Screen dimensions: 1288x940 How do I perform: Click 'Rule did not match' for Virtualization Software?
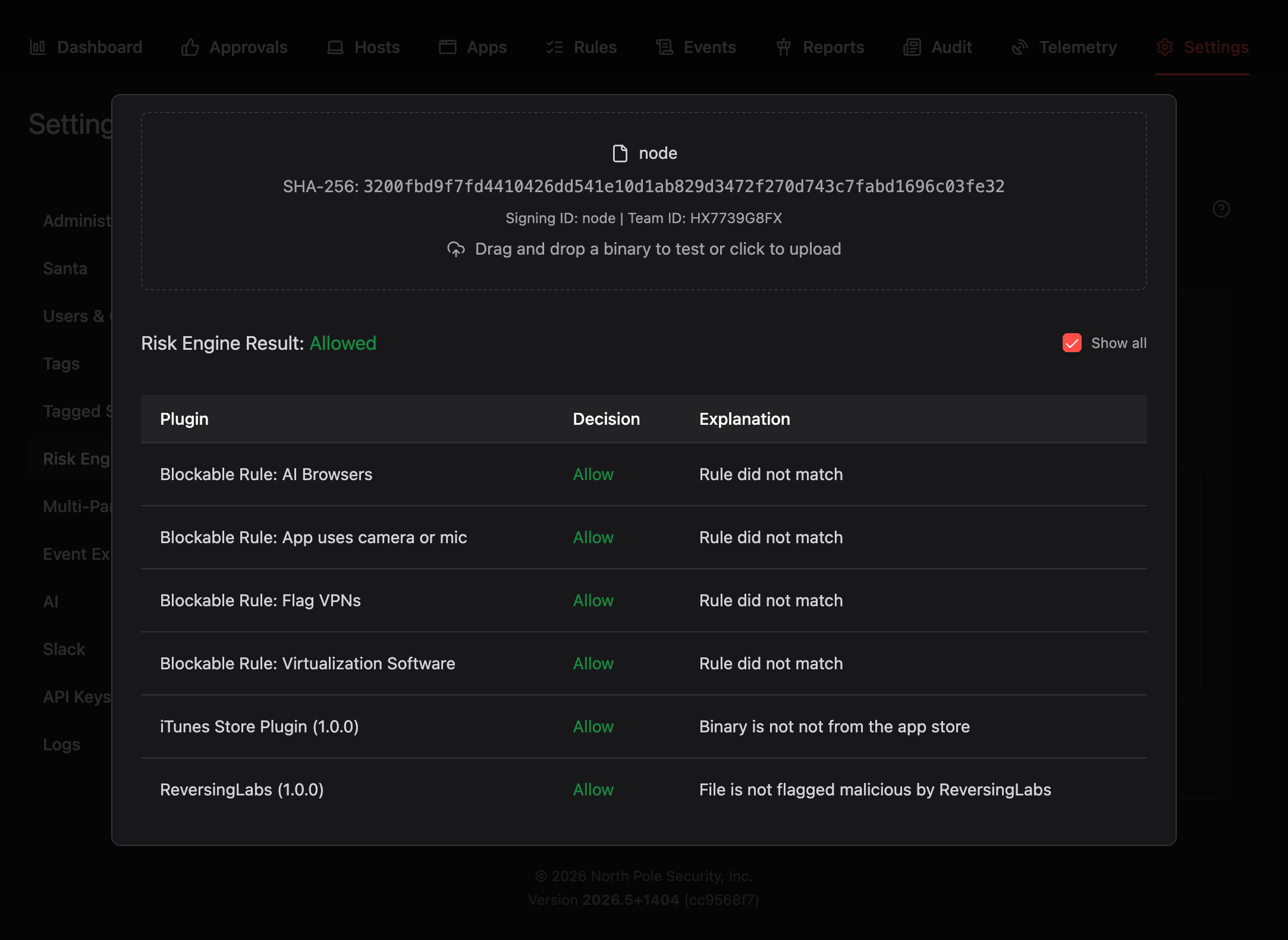click(x=771, y=663)
